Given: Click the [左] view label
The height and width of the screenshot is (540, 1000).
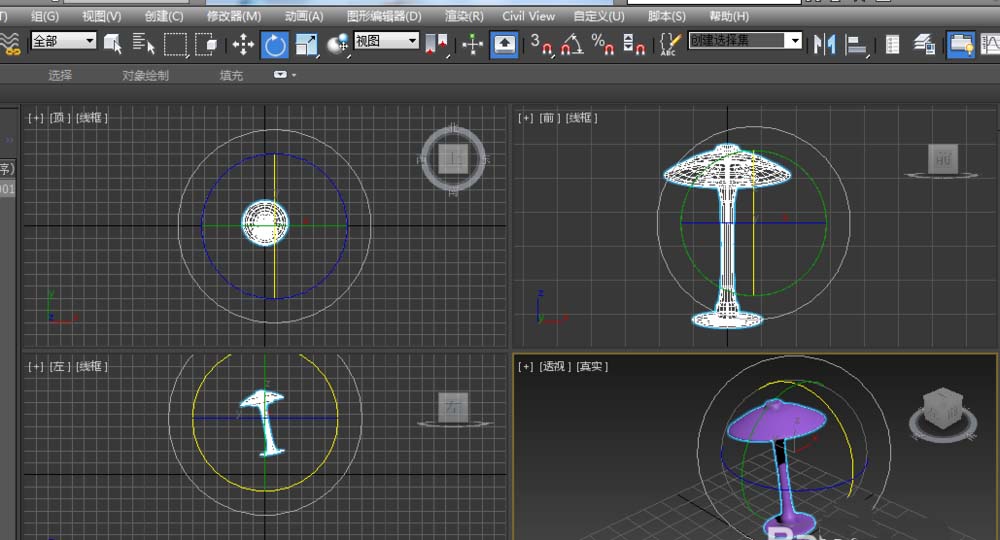Looking at the screenshot, I should click(60, 367).
